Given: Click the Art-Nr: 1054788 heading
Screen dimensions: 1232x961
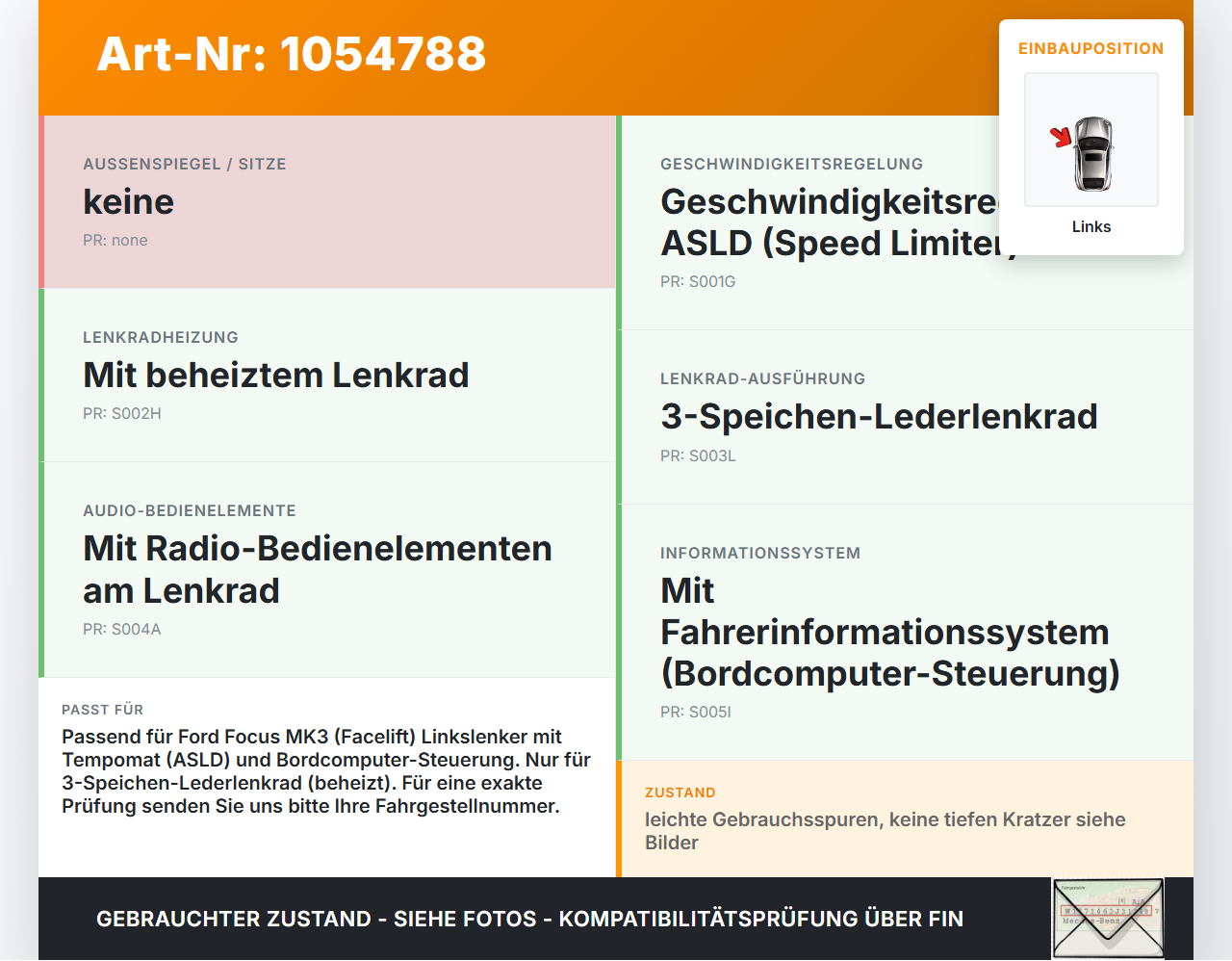Looking at the screenshot, I should pyautogui.click(x=292, y=54).
